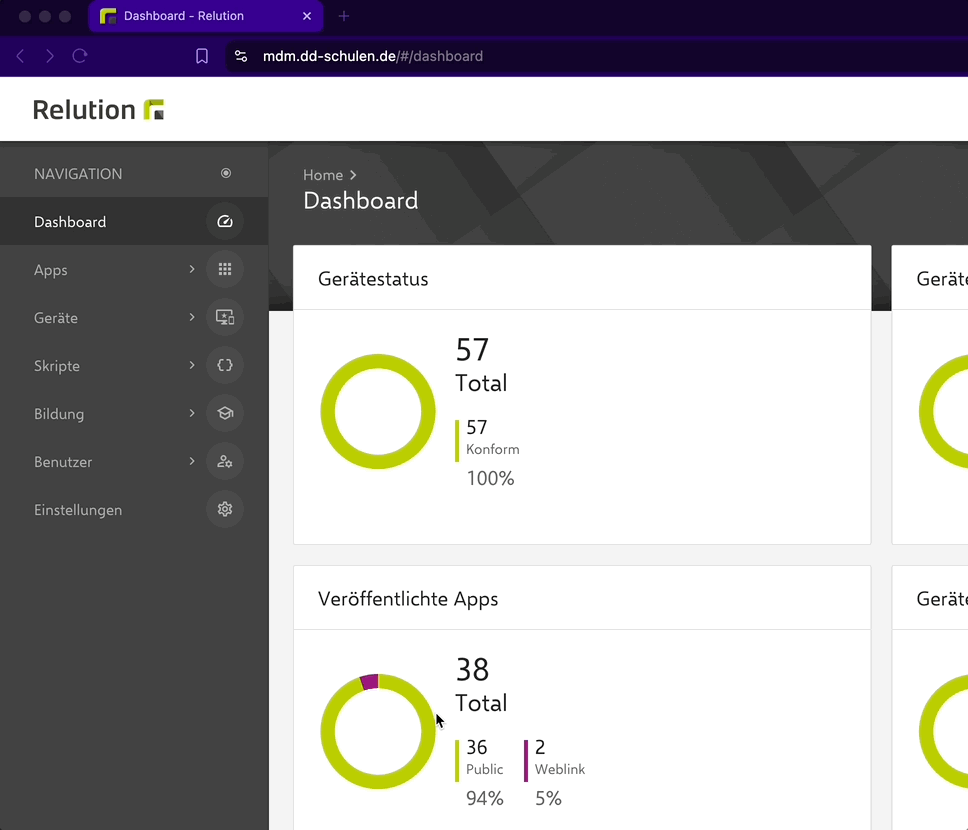The width and height of the screenshot is (968, 830).
Task: Select Bildung in the navigation menu
Action: pos(134,413)
